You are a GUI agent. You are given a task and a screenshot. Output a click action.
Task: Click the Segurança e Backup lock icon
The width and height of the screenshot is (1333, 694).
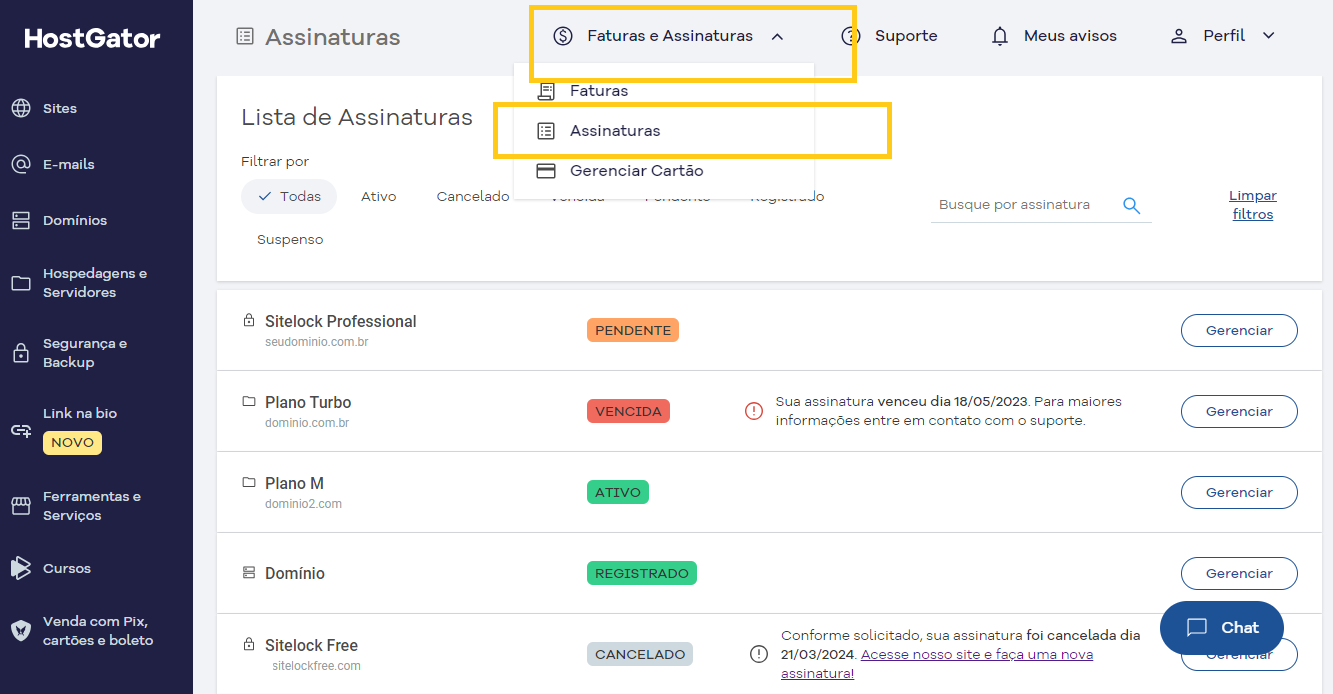21,353
